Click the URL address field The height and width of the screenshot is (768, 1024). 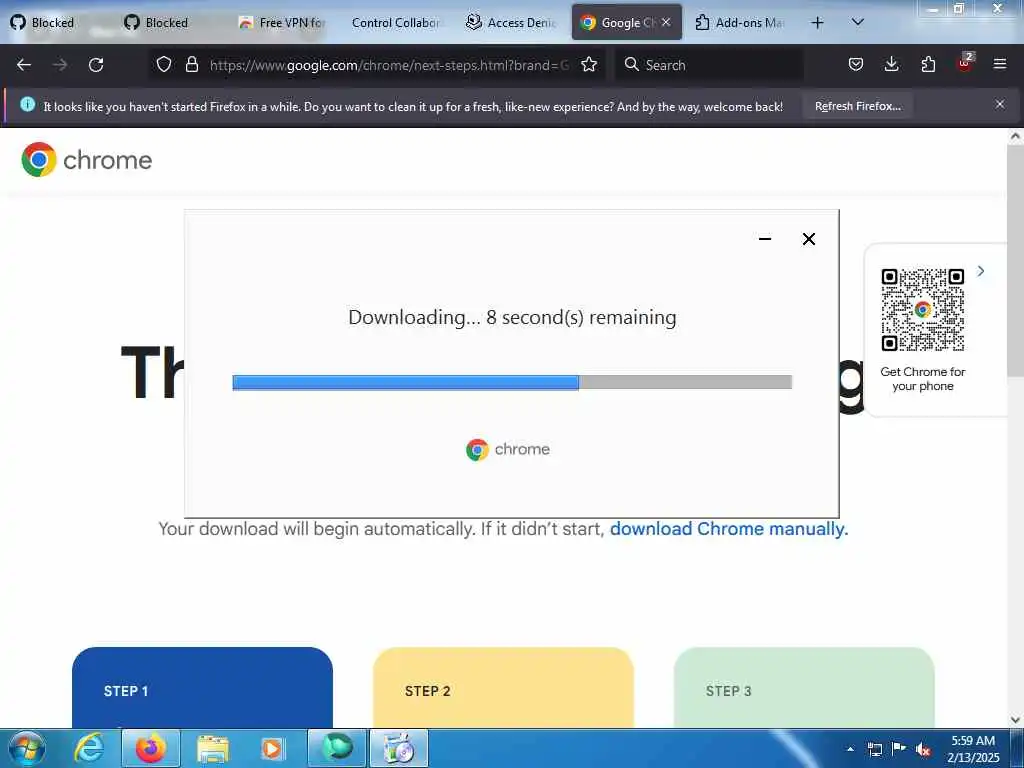pos(389,65)
